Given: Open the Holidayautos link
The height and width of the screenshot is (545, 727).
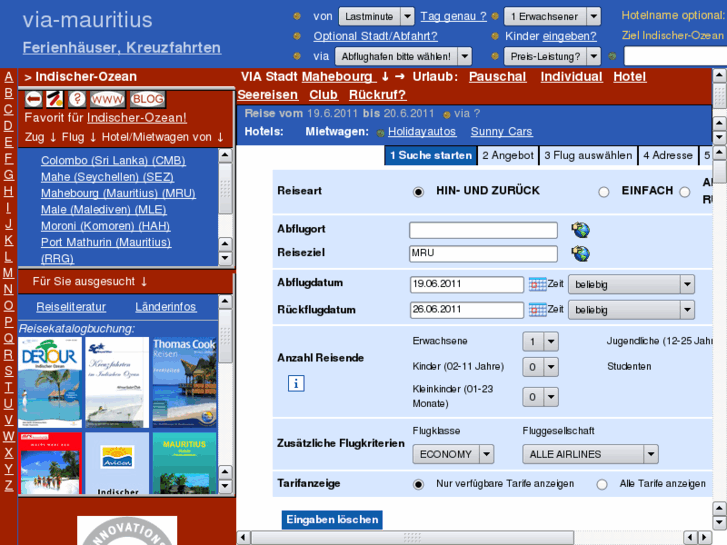Looking at the screenshot, I should click(422, 132).
